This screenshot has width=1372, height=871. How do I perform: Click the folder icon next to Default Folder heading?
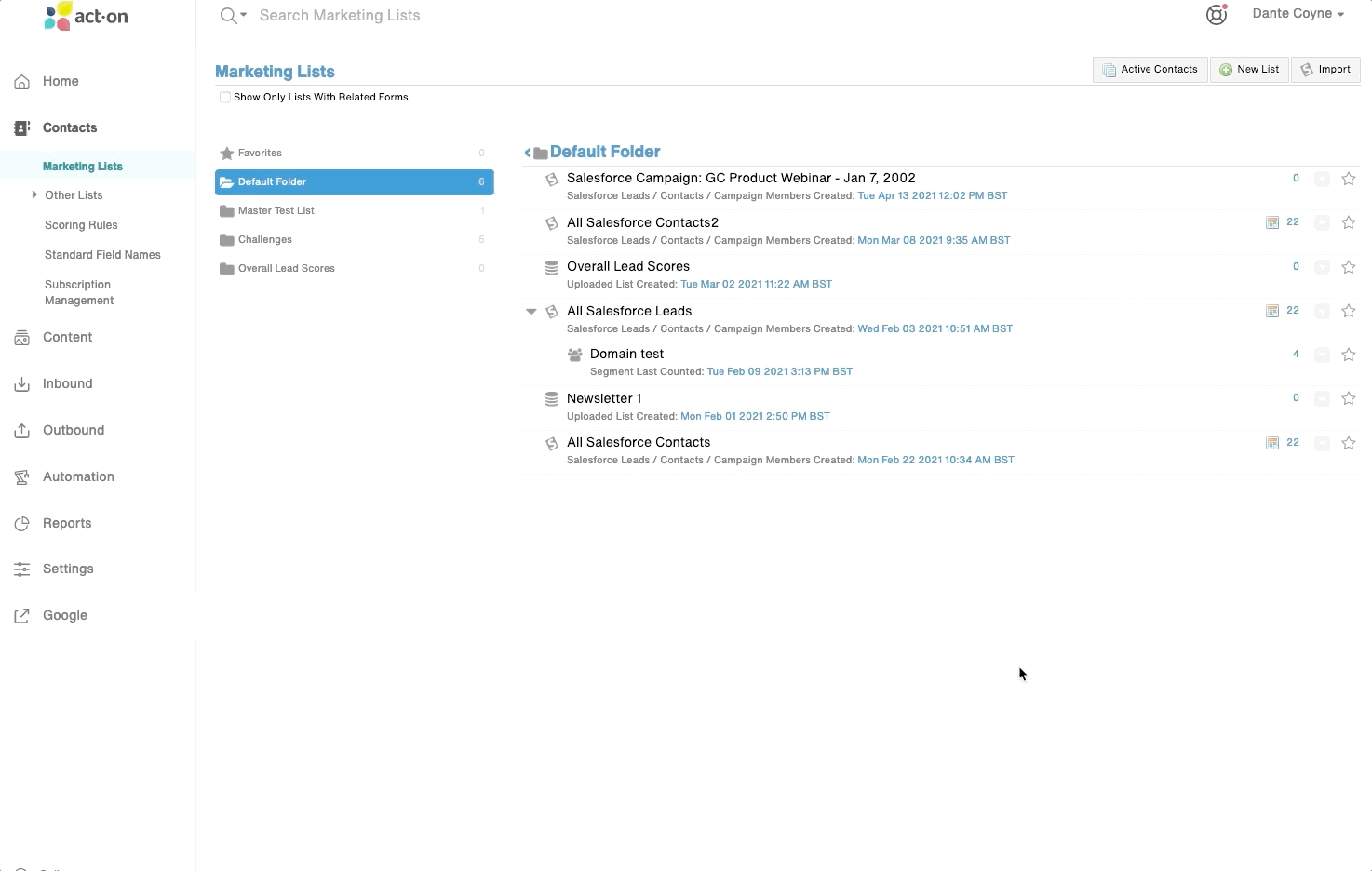point(540,153)
